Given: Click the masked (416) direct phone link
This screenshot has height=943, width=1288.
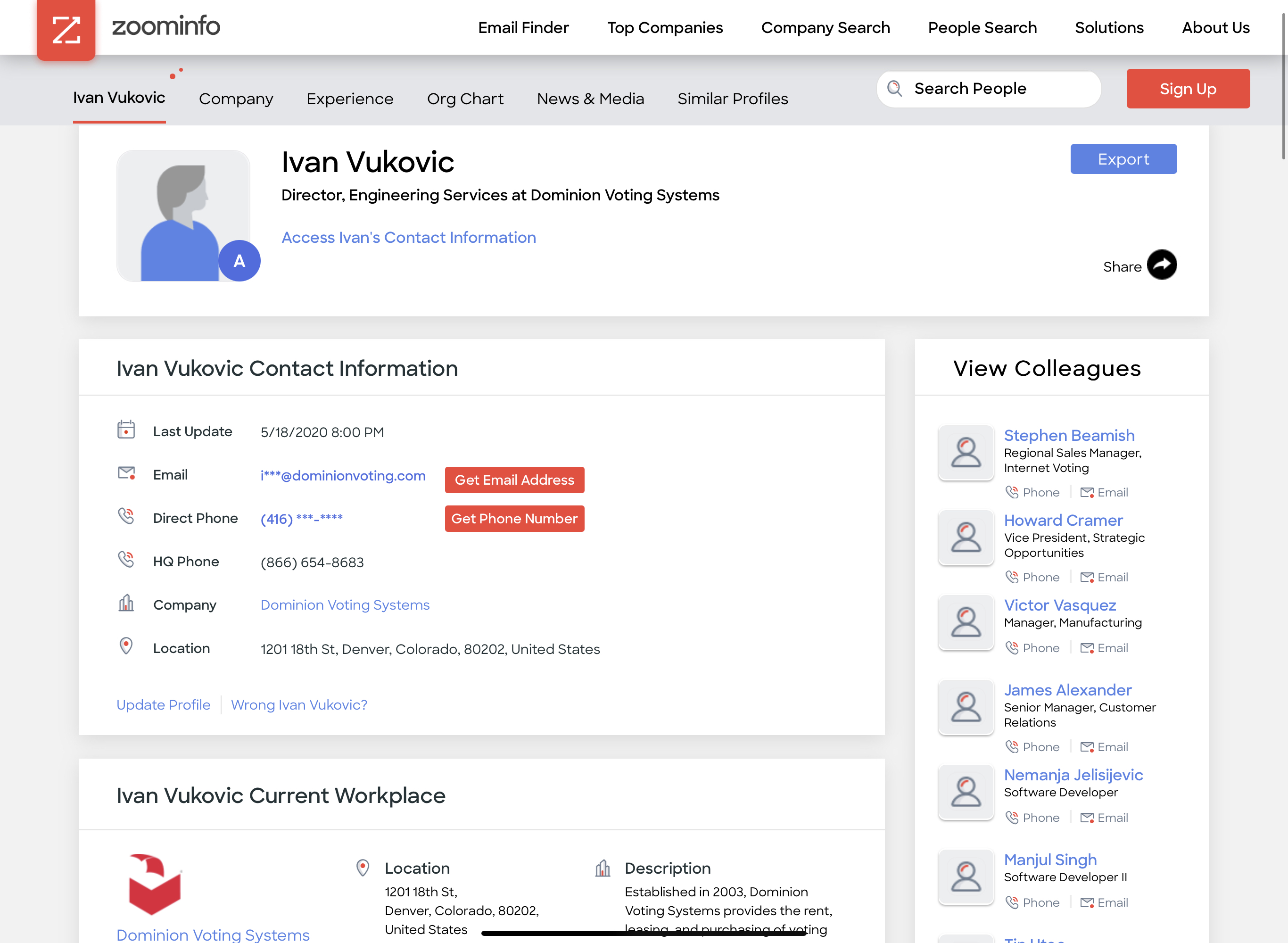Looking at the screenshot, I should (301, 518).
